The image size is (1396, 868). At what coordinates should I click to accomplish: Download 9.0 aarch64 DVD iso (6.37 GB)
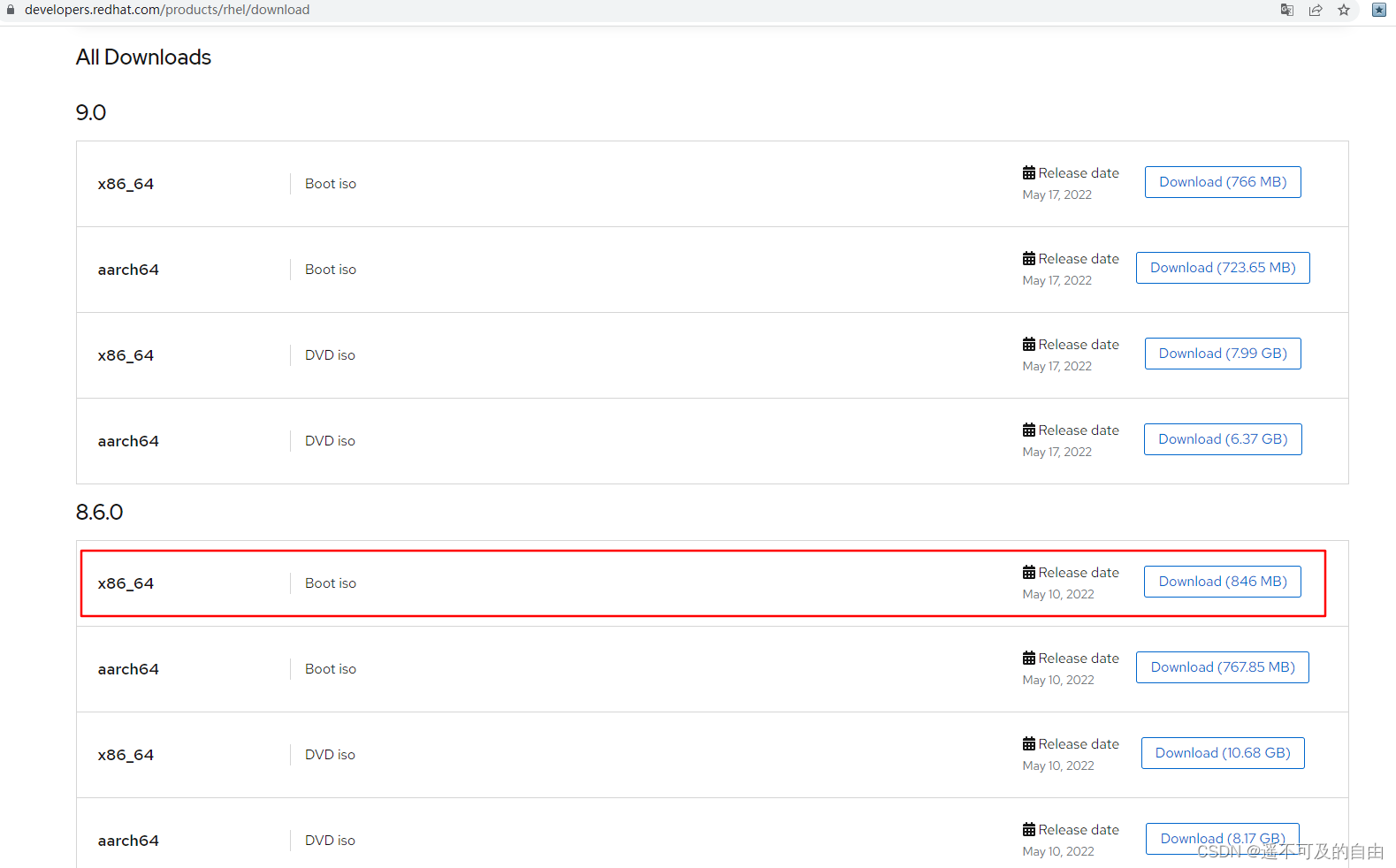[1223, 439]
